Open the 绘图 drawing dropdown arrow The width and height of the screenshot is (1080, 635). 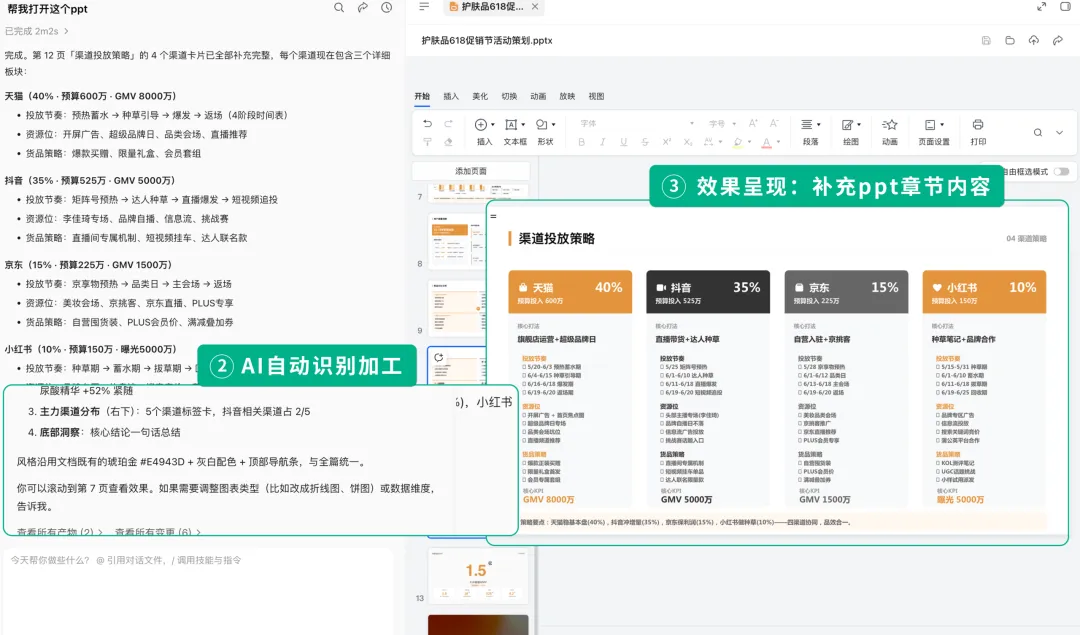coord(859,125)
